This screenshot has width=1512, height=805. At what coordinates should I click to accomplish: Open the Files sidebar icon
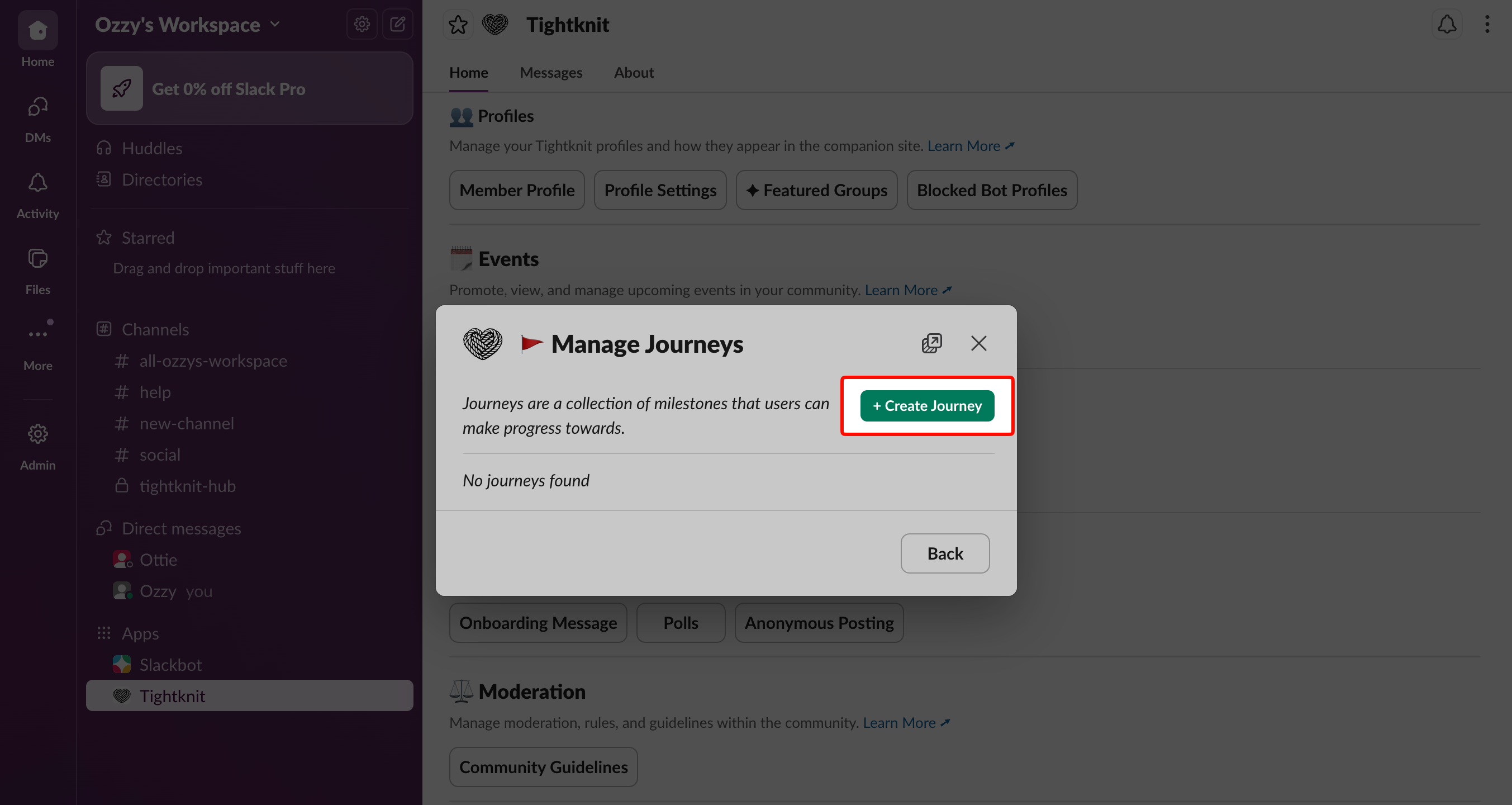(x=37, y=258)
